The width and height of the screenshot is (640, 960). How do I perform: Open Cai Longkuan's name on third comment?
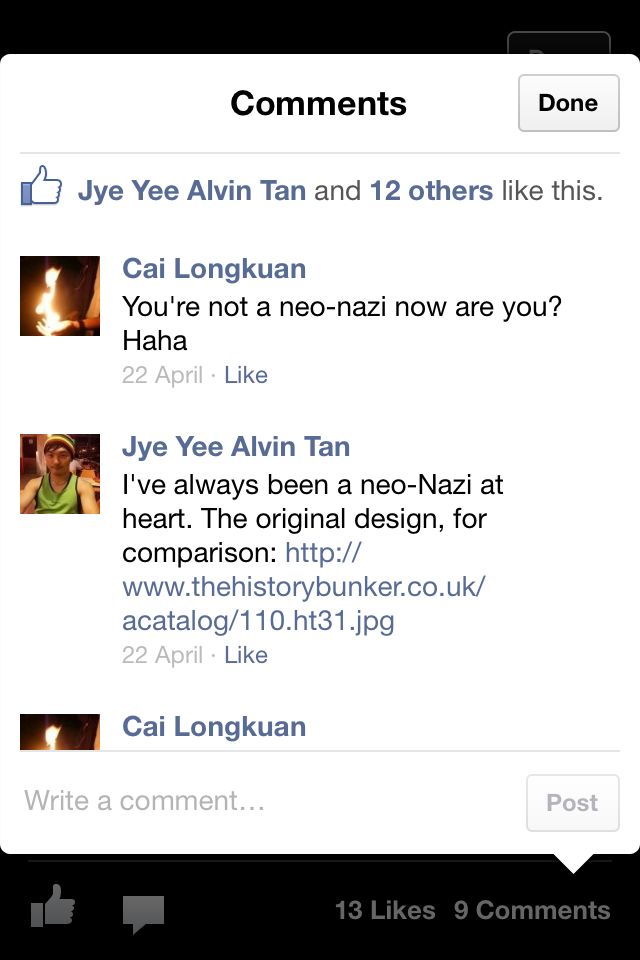coord(214,727)
